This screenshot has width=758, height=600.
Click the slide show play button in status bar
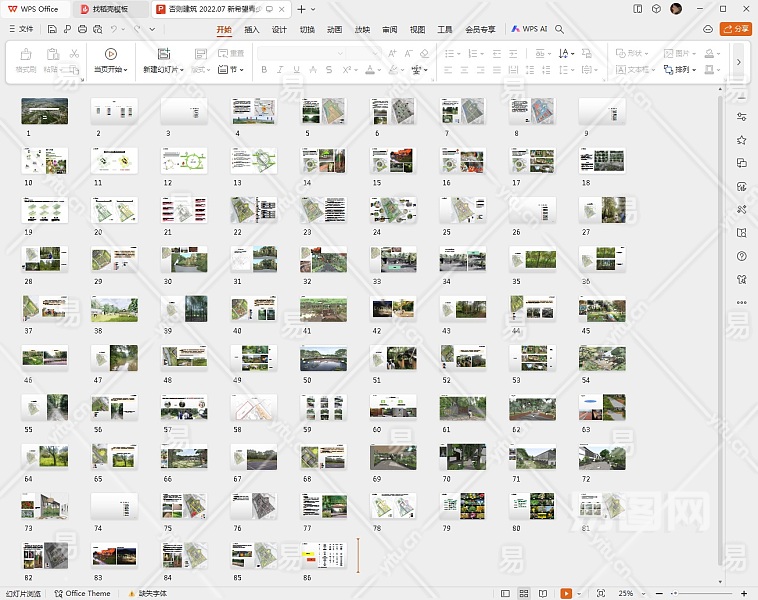[x=566, y=593]
